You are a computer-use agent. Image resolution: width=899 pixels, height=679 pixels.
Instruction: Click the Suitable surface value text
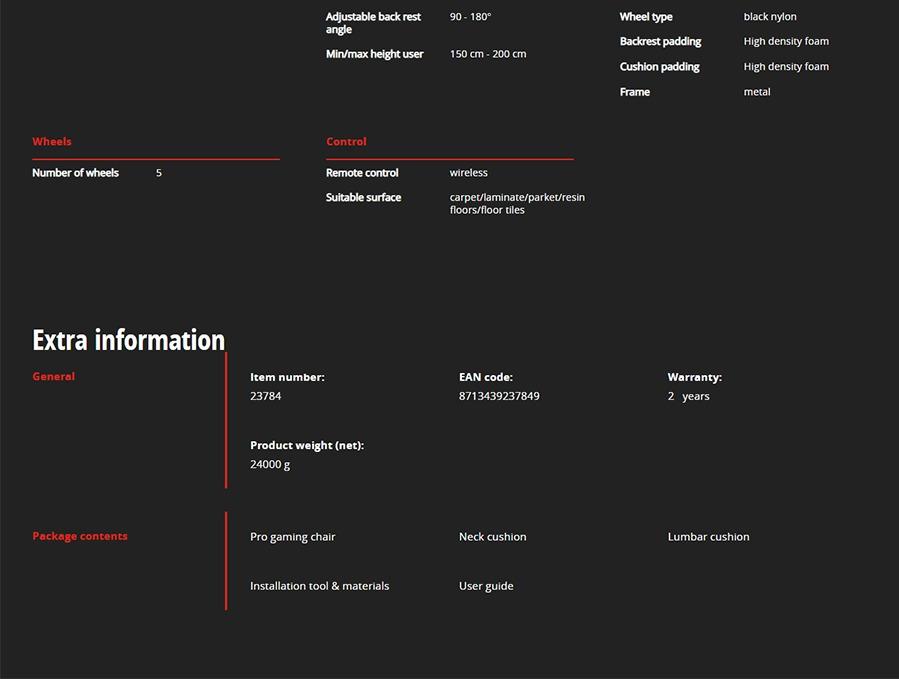pos(517,204)
